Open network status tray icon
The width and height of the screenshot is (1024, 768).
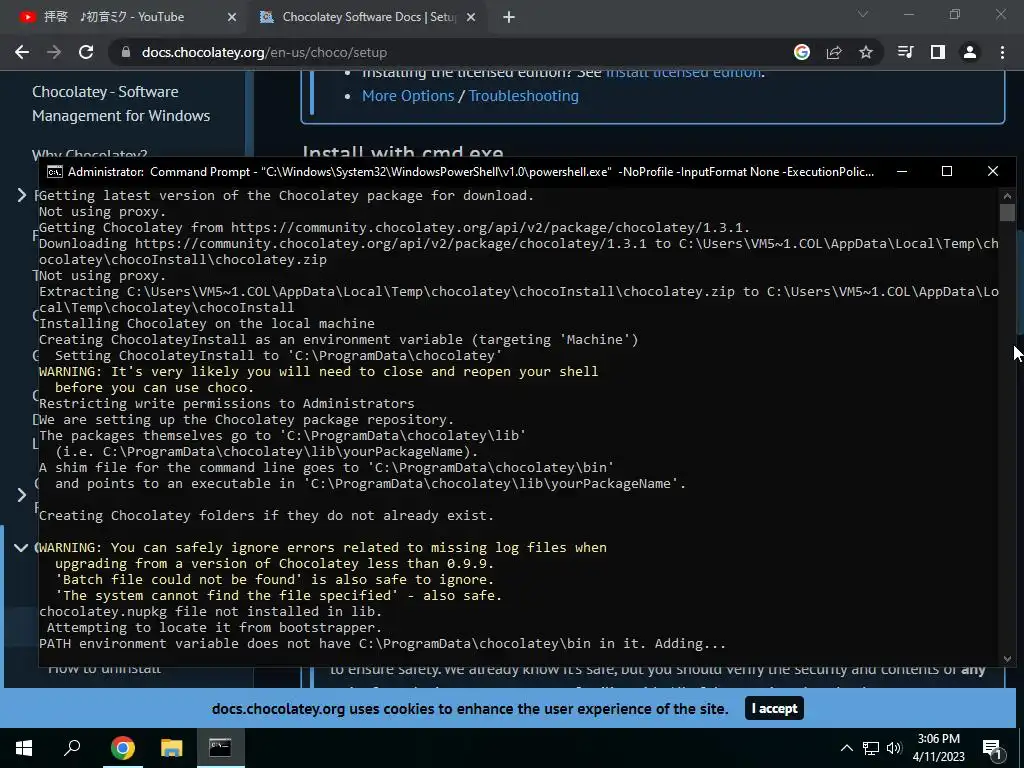[x=871, y=748]
